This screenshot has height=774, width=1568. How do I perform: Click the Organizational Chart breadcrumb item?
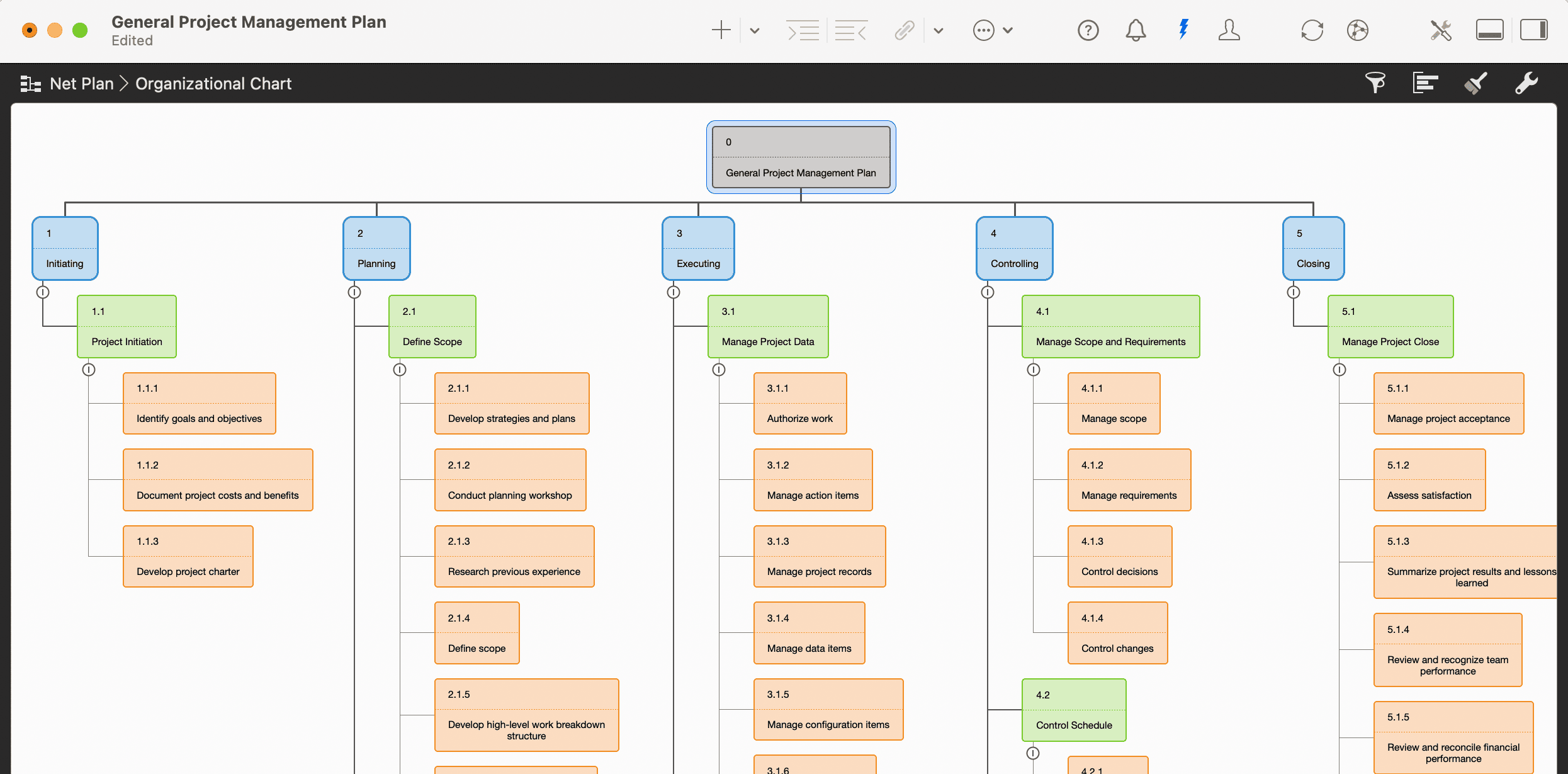pyautogui.click(x=213, y=83)
